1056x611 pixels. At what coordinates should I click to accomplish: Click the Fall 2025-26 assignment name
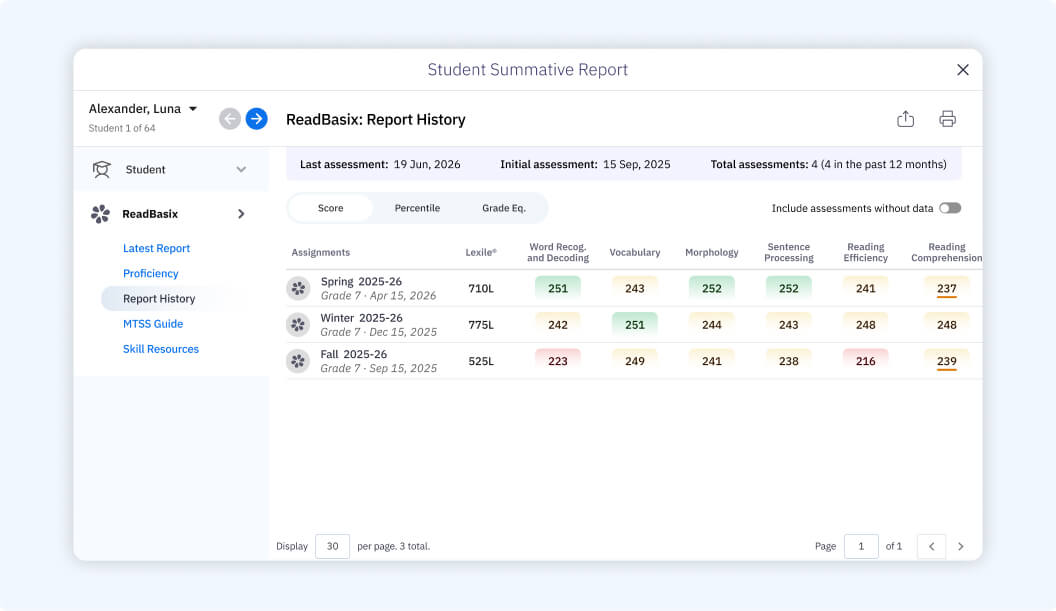click(x=354, y=354)
